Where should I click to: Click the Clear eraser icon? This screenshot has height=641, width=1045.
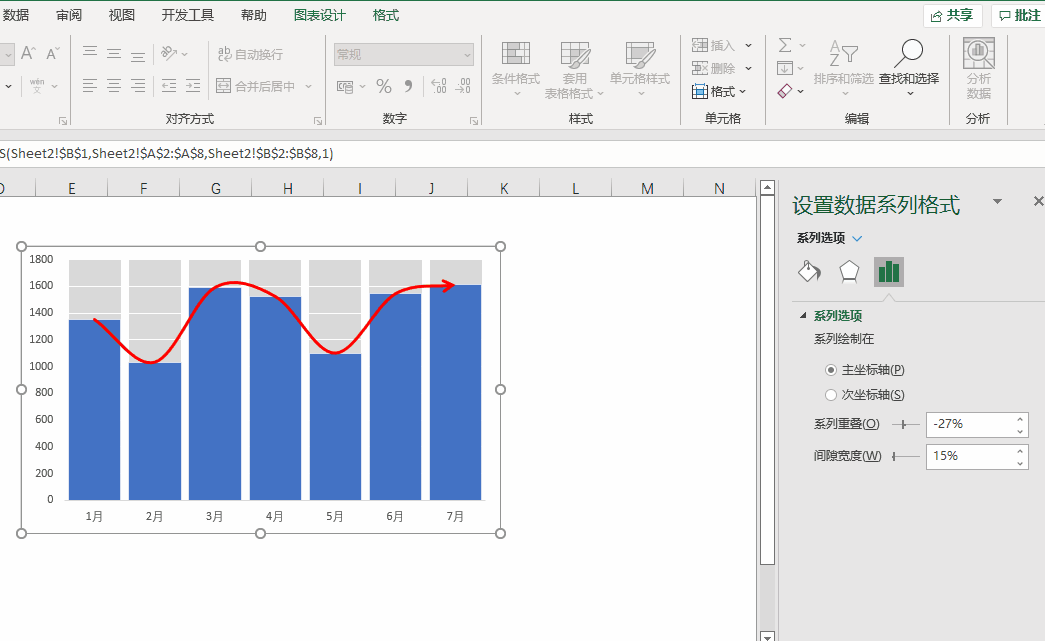pyautogui.click(x=785, y=91)
